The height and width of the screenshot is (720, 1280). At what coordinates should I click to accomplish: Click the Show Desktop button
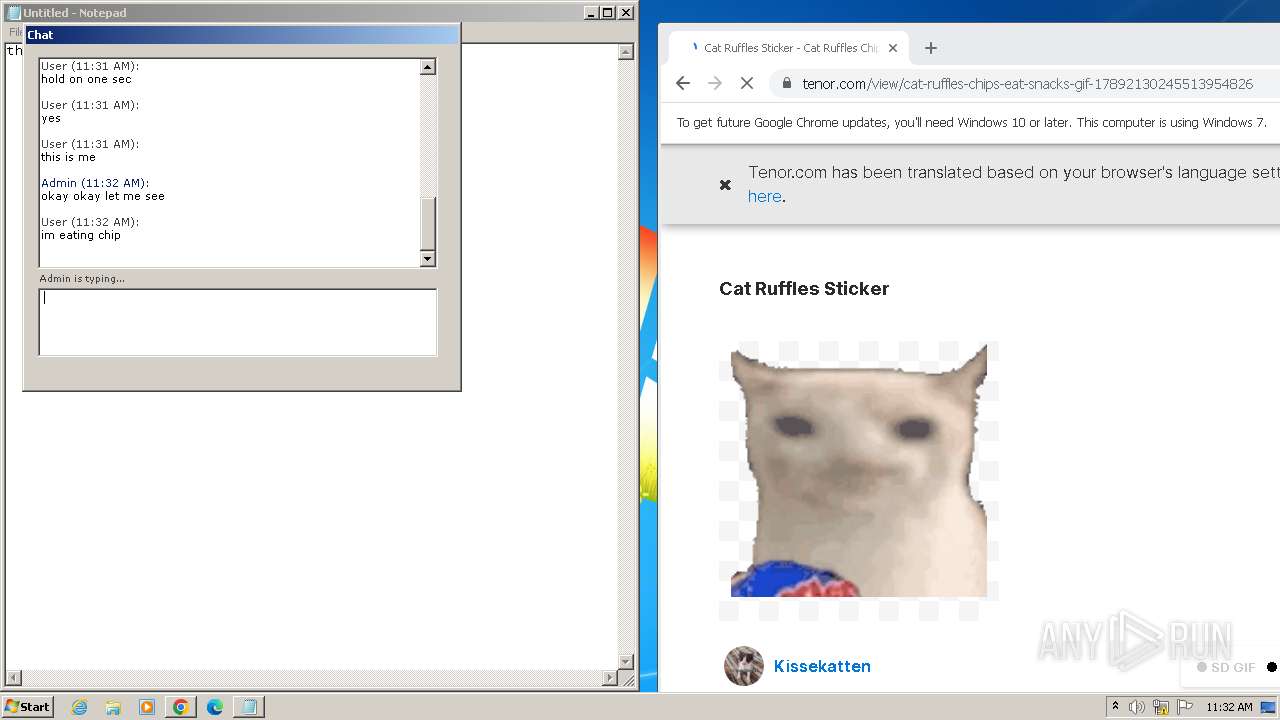click(1269, 707)
